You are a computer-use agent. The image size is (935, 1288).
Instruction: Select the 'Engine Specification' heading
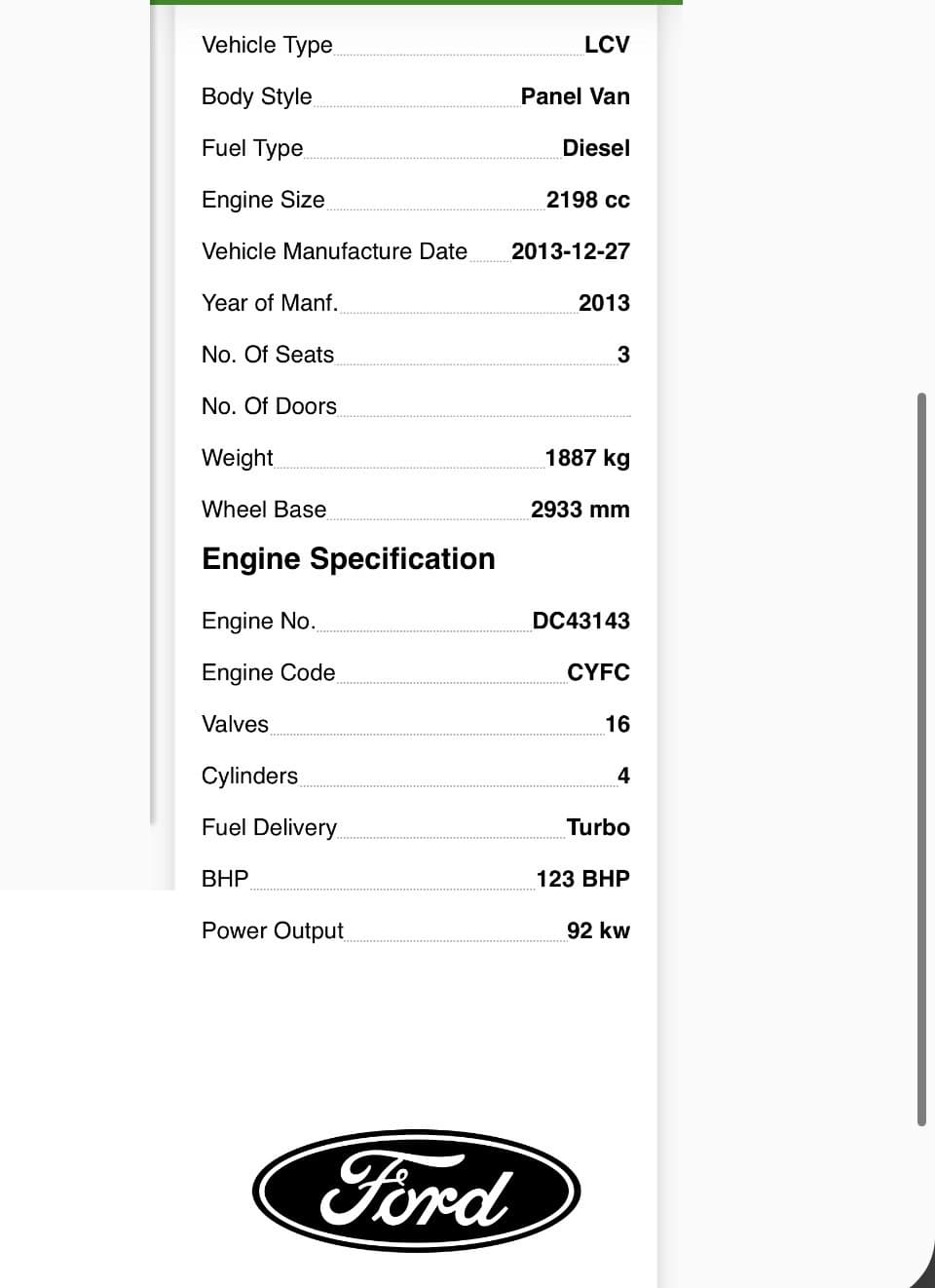349,558
